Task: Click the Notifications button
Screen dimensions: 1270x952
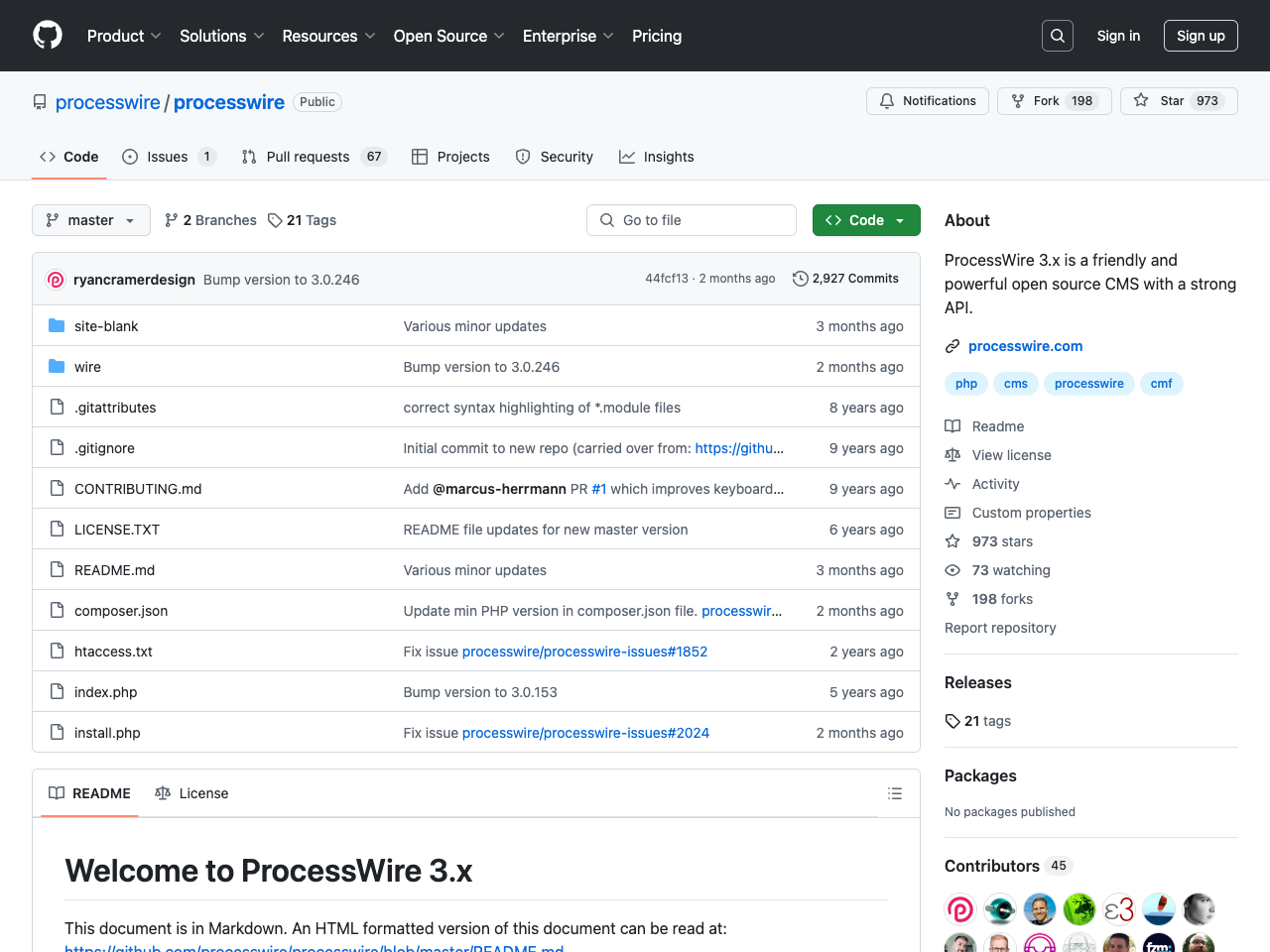Action: point(928,101)
